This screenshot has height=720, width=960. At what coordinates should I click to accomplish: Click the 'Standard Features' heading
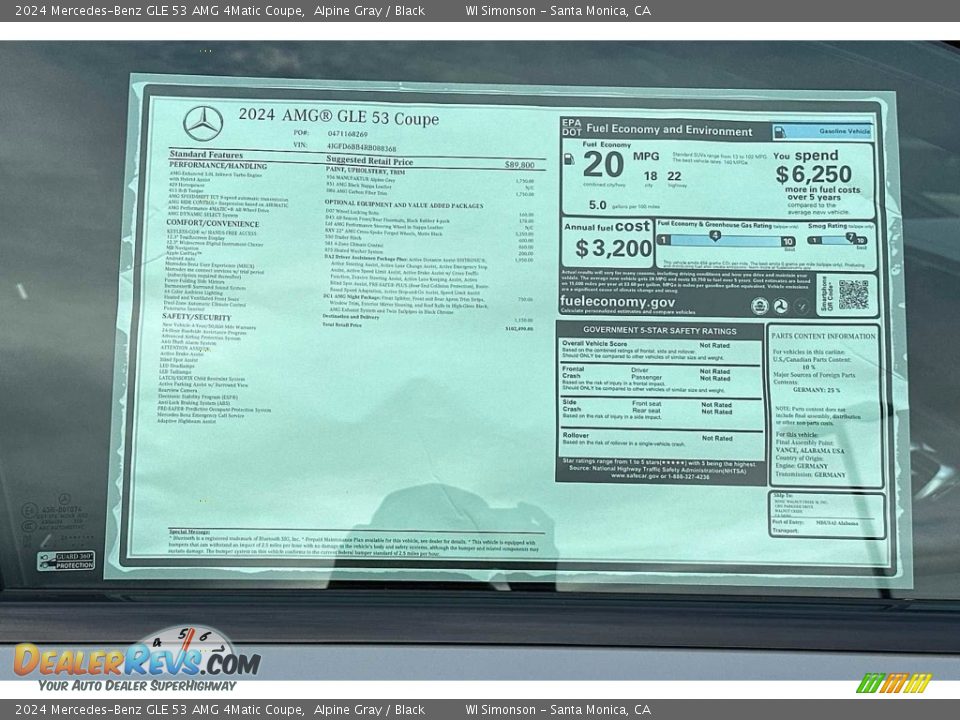pyautogui.click(x=206, y=154)
